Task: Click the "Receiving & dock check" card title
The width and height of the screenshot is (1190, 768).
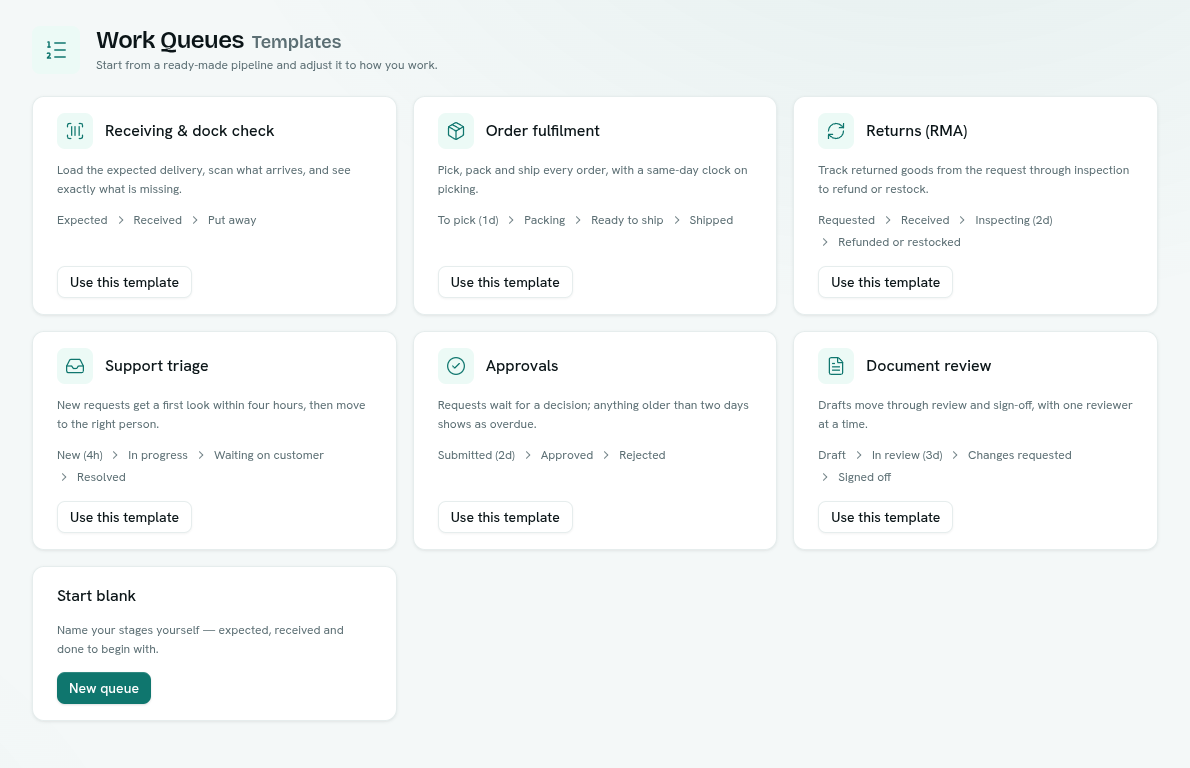Action: [190, 131]
